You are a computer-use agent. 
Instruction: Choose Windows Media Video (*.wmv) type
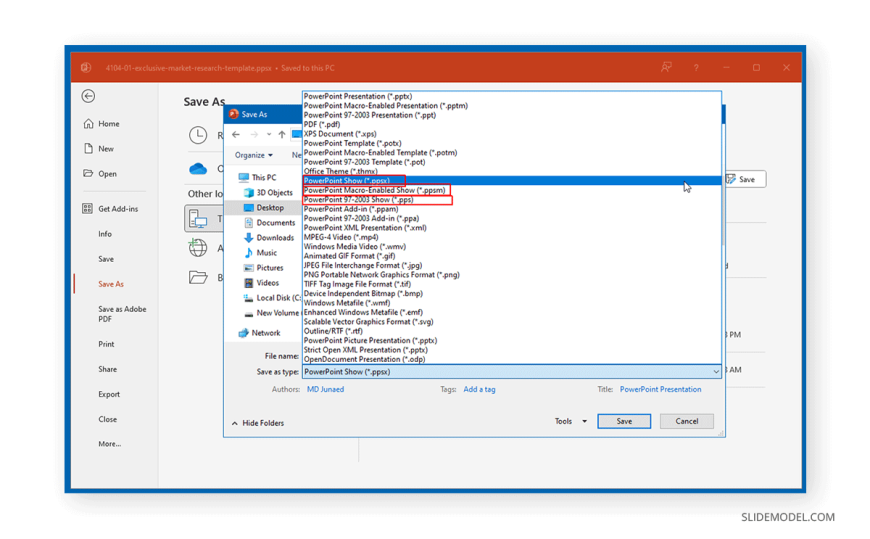pyautogui.click(x=512, y=246)
